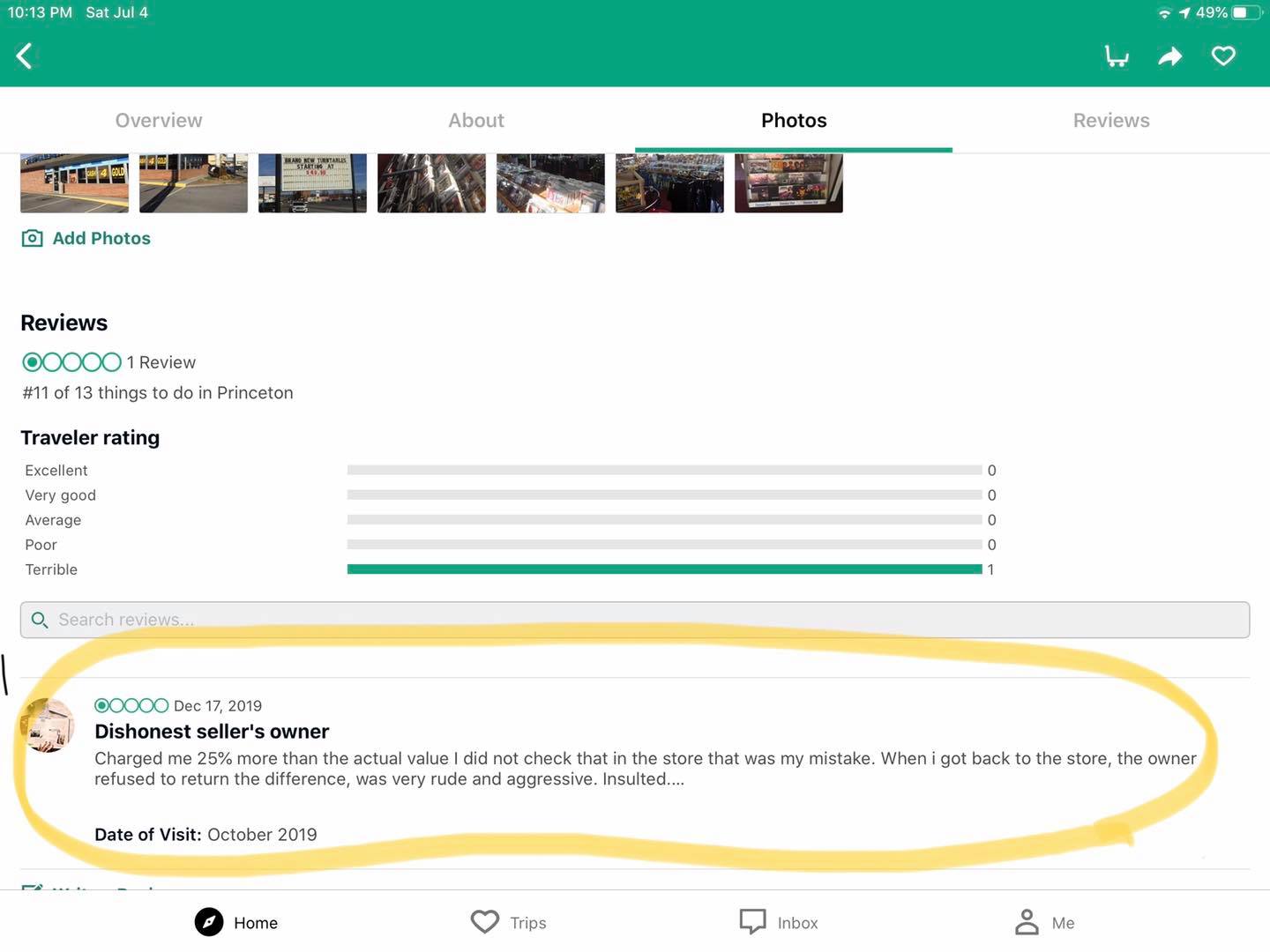Click the magnifier icon in review search
1270x952 pixels.
coord(40,620)
